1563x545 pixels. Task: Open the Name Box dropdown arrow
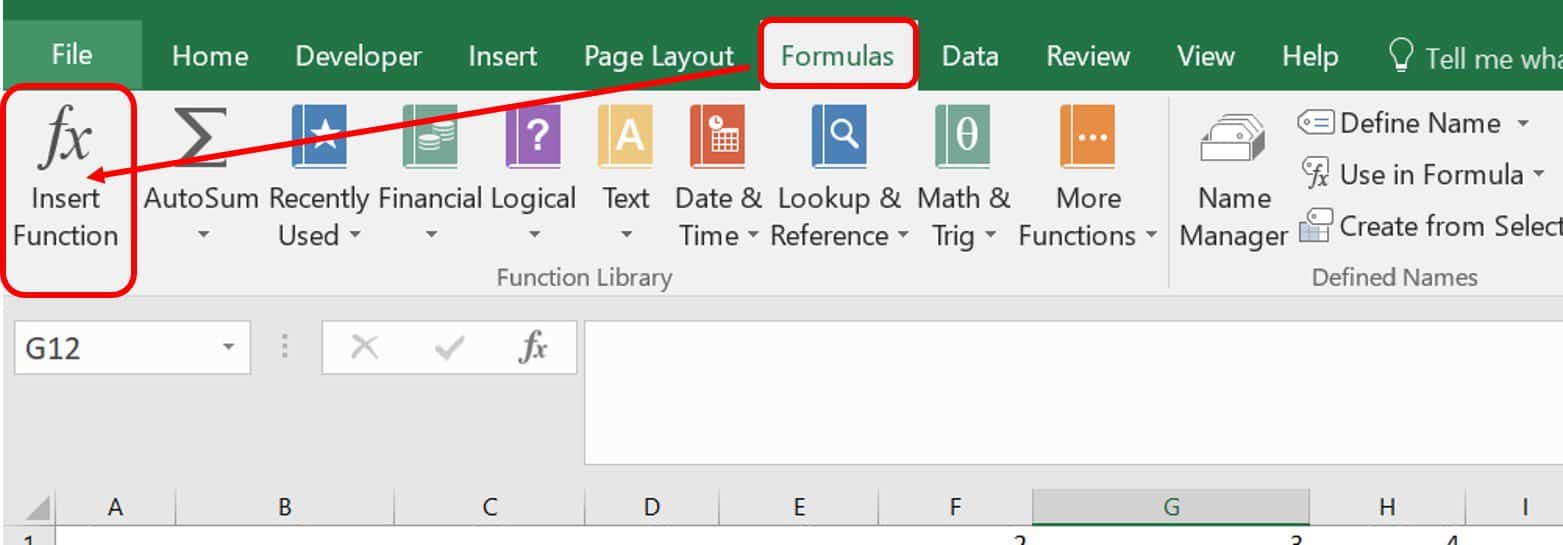[x=229, y=348]
